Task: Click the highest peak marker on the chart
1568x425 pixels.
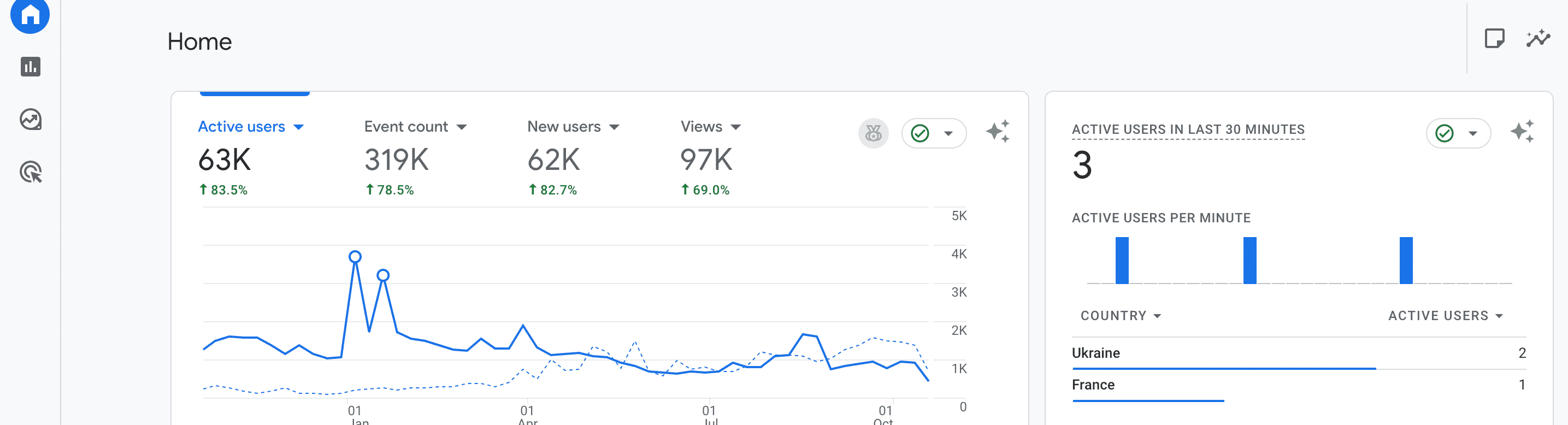Action: (x=355, y=257)
